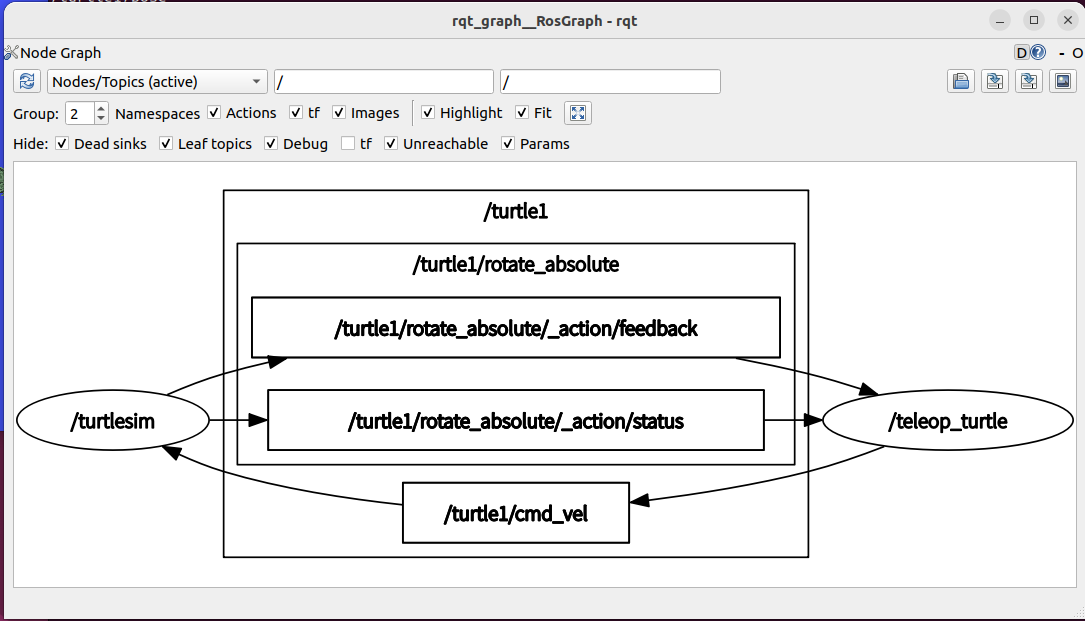This screenshot has width=1085, height=621.
Task: Refresh the ROS graph
Action: coord(27,82)
